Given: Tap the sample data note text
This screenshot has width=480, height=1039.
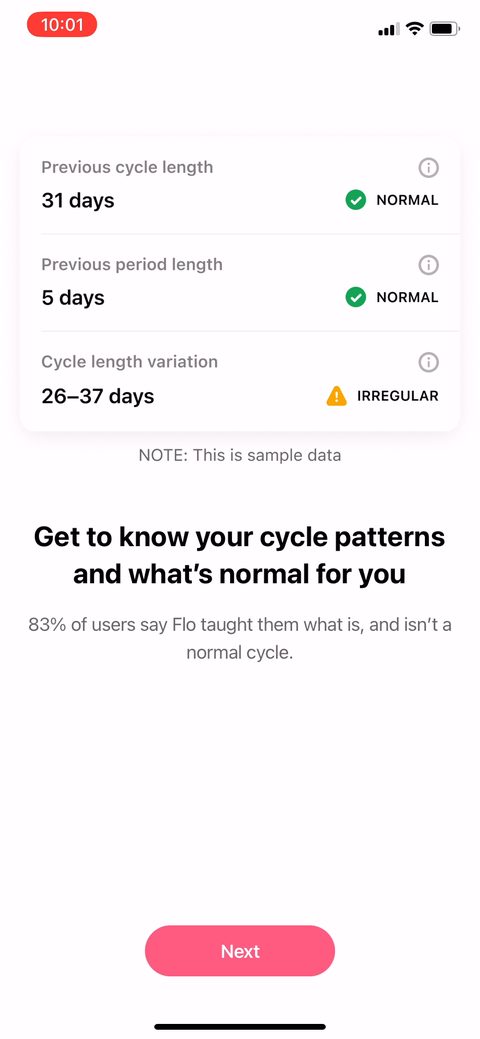Looking at the screenshot, I should pos(240,455).
